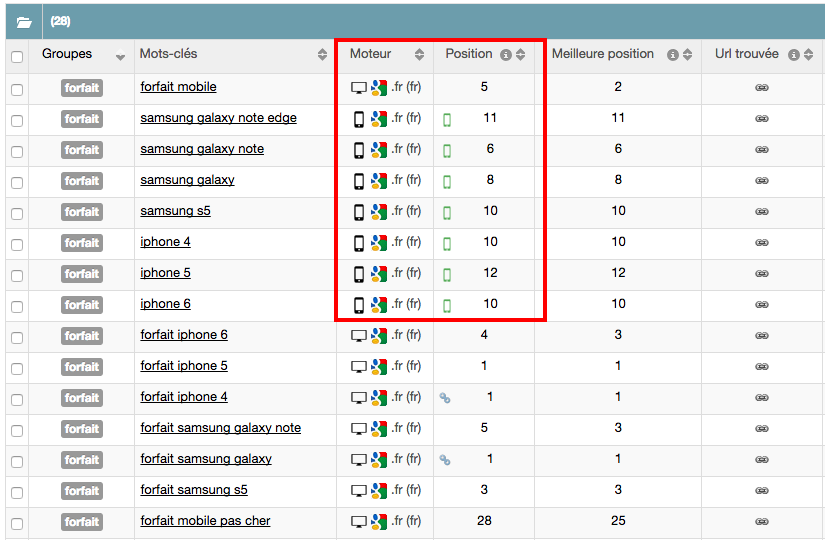Click URL link icon for forfait mobile pas cher
825x540 pixels.
(761, 522)
